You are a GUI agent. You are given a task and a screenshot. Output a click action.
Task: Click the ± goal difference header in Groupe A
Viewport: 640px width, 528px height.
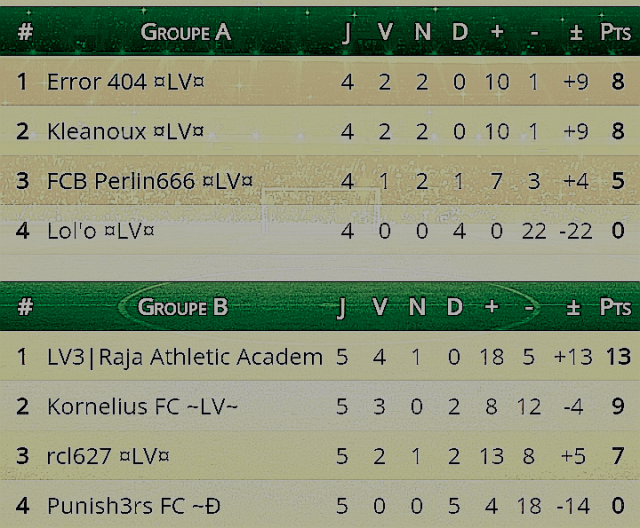coord(576,33)
